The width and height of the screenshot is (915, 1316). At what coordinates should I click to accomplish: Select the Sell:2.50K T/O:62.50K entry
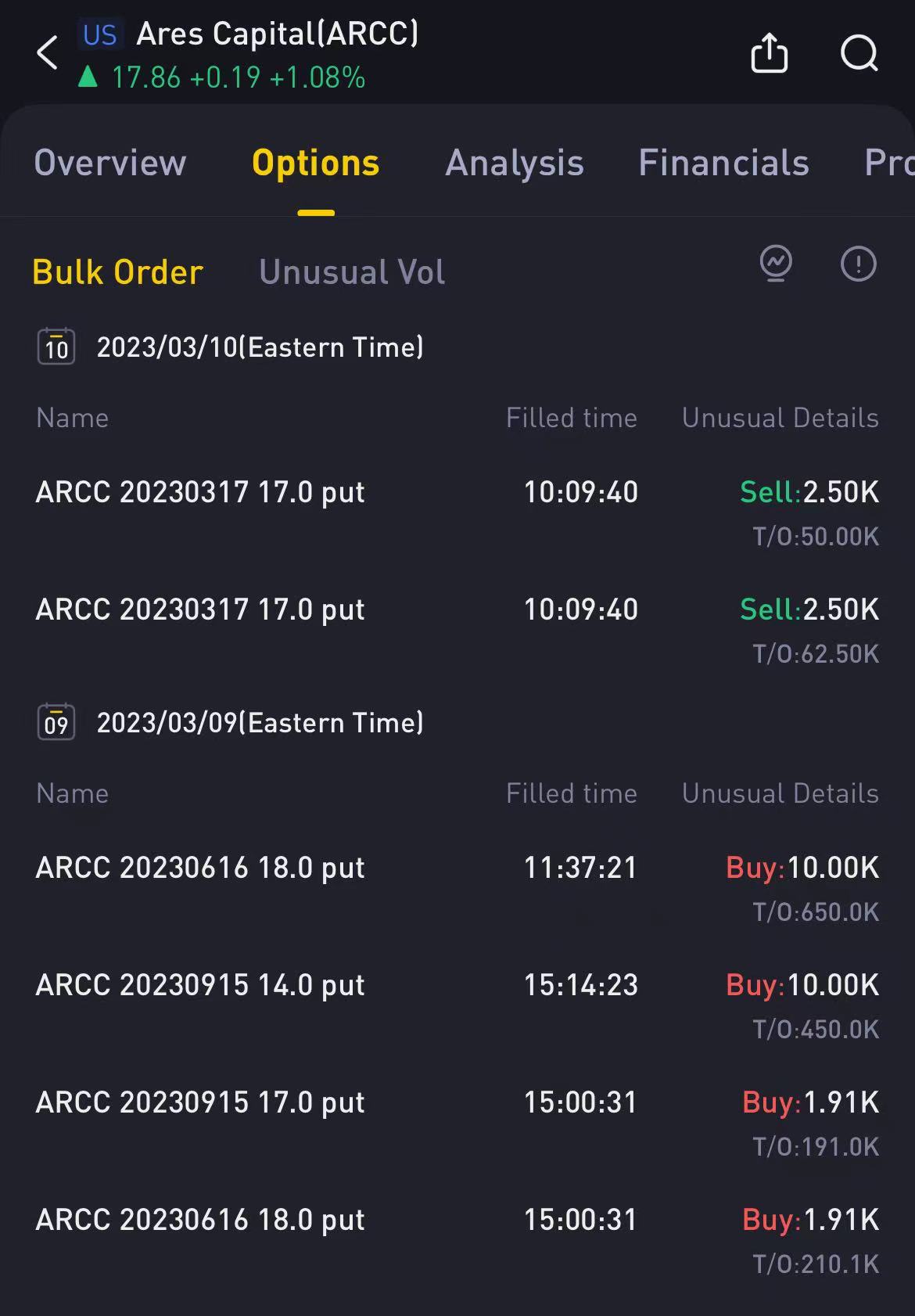tap(809, 631)
